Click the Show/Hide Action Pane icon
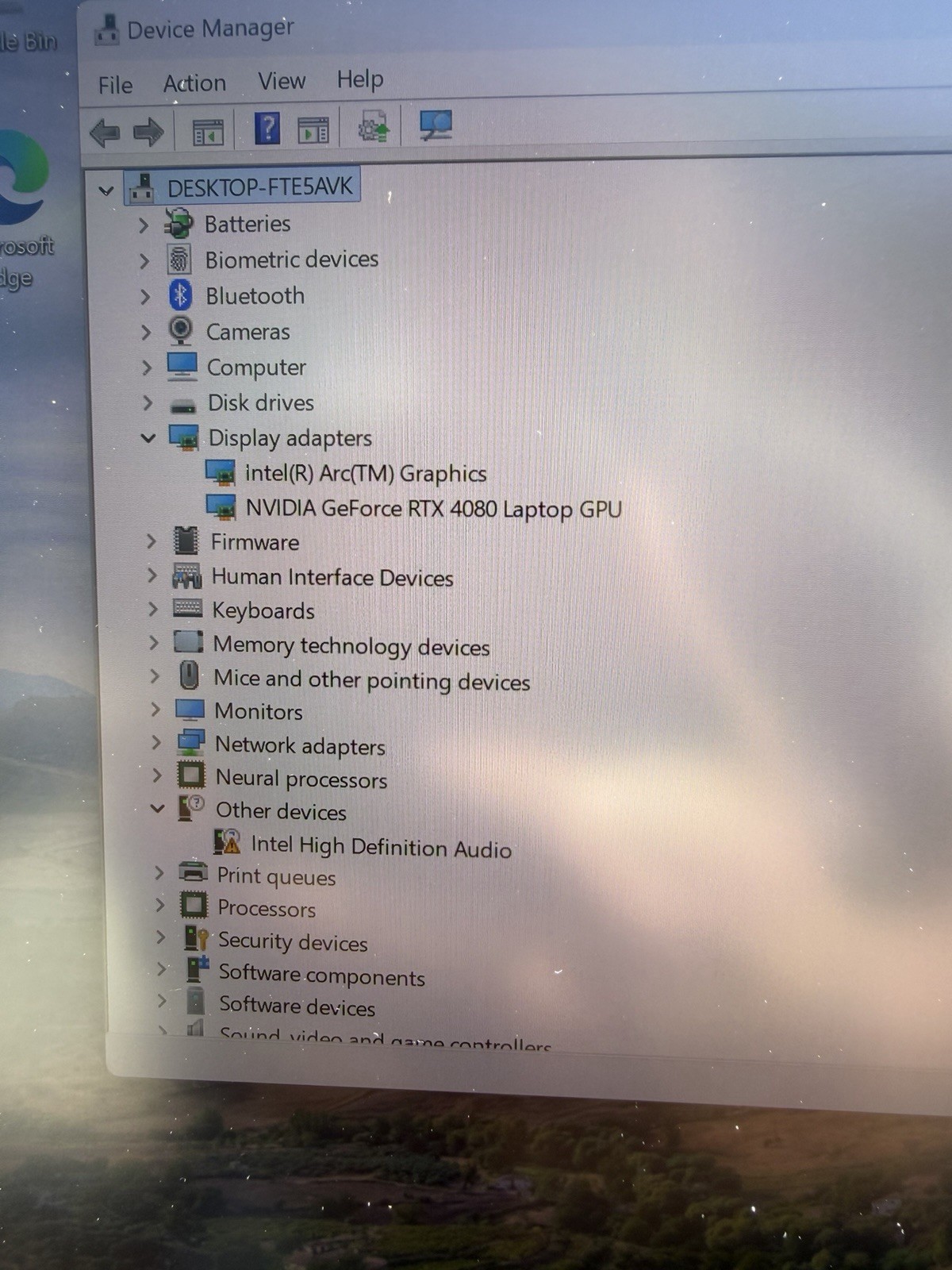The height and width of the screenshot is (1270, 952). click(x=313, y=129)
